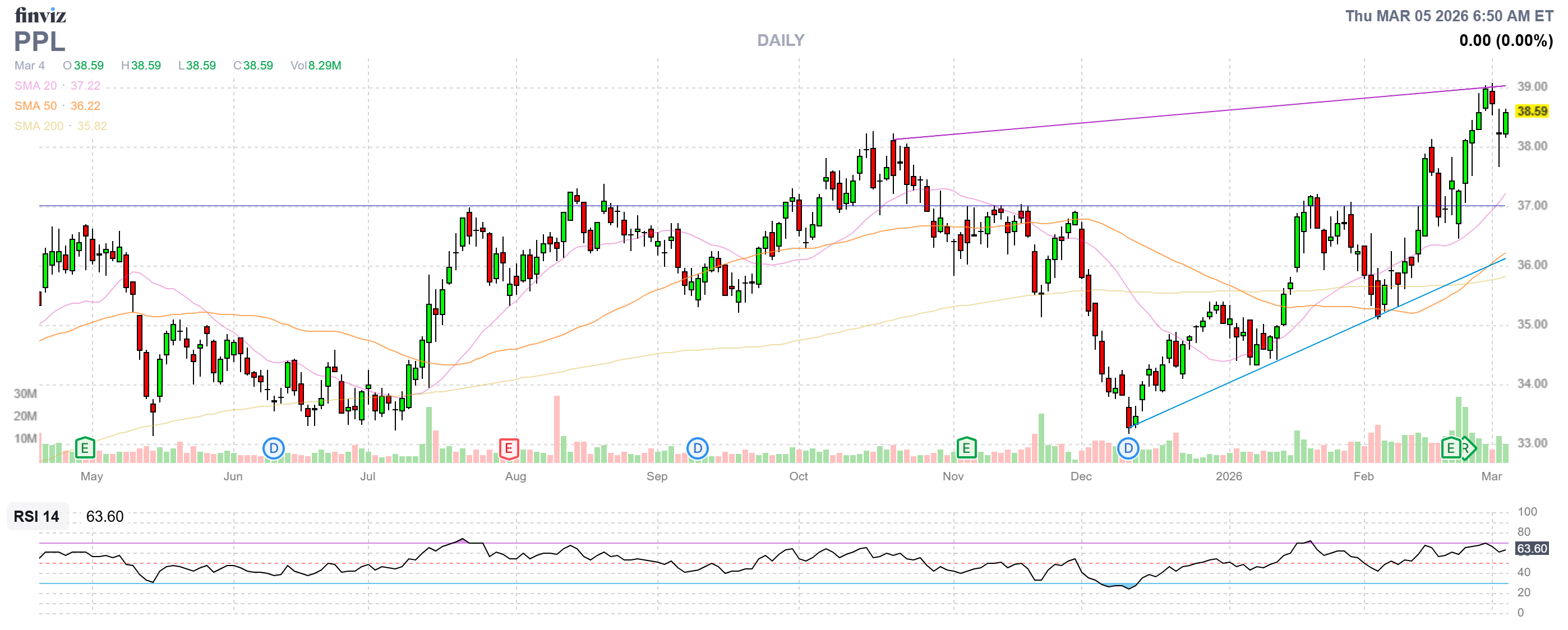Click the SMA 200 indicator label
Viewport: 1568px width, 630px height.
[x=38, y=126]
